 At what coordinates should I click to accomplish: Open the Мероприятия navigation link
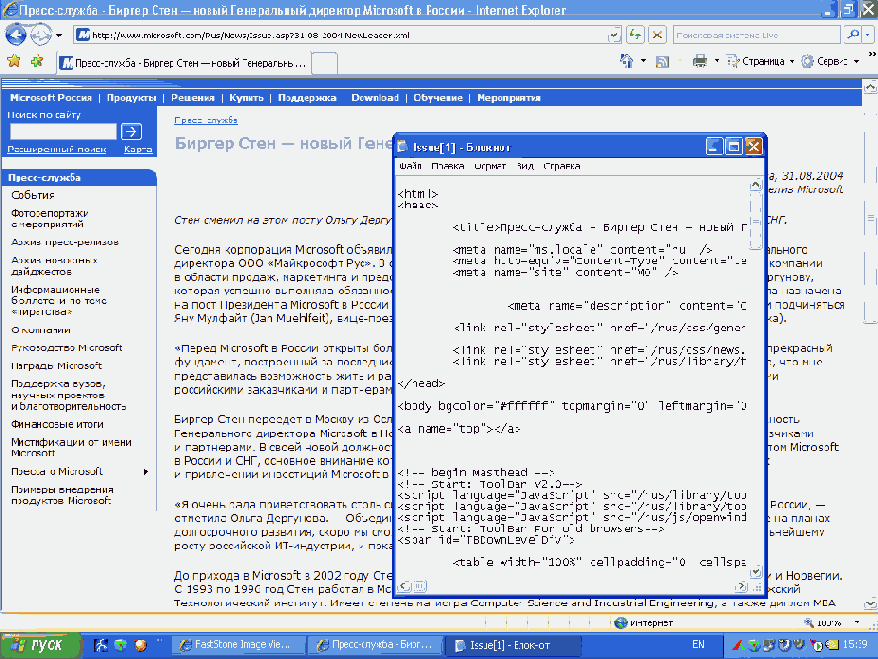click(508, 97)
